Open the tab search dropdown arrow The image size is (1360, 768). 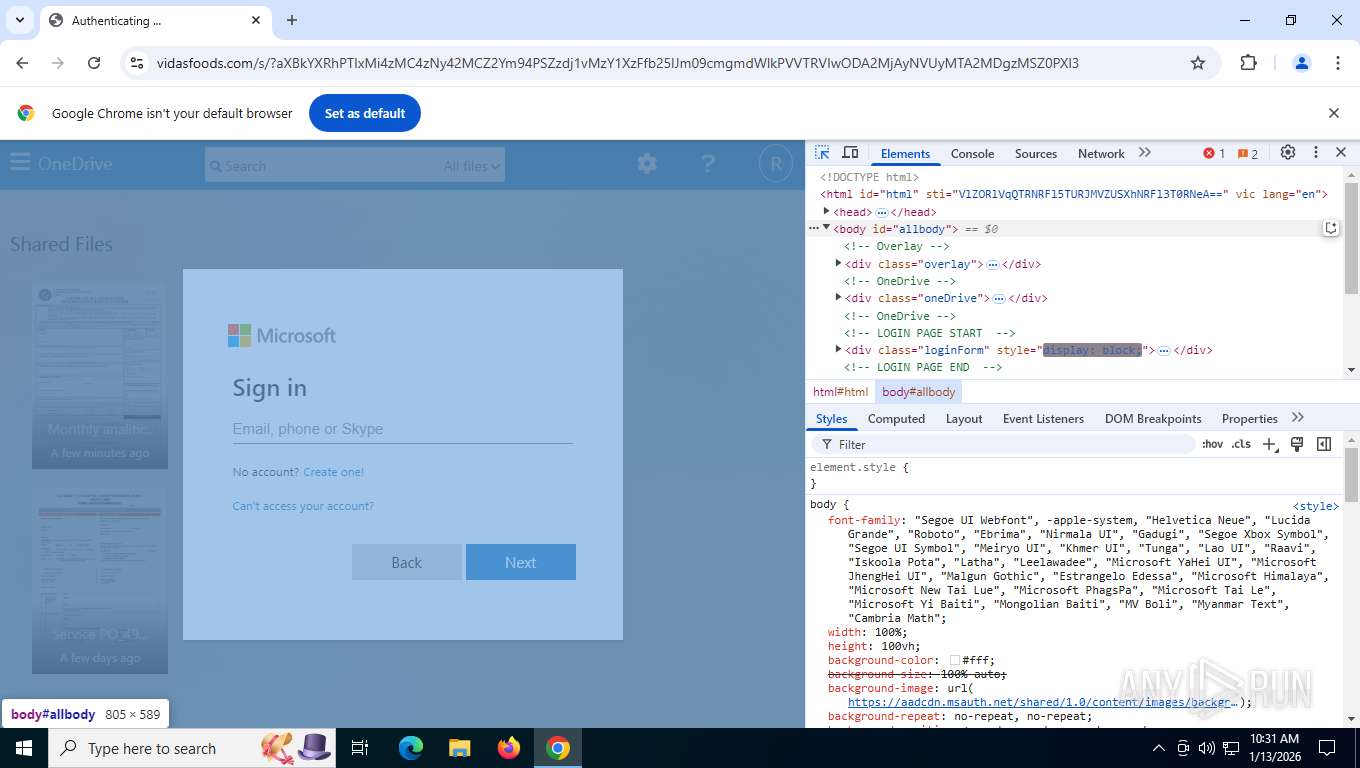(20, 20)
